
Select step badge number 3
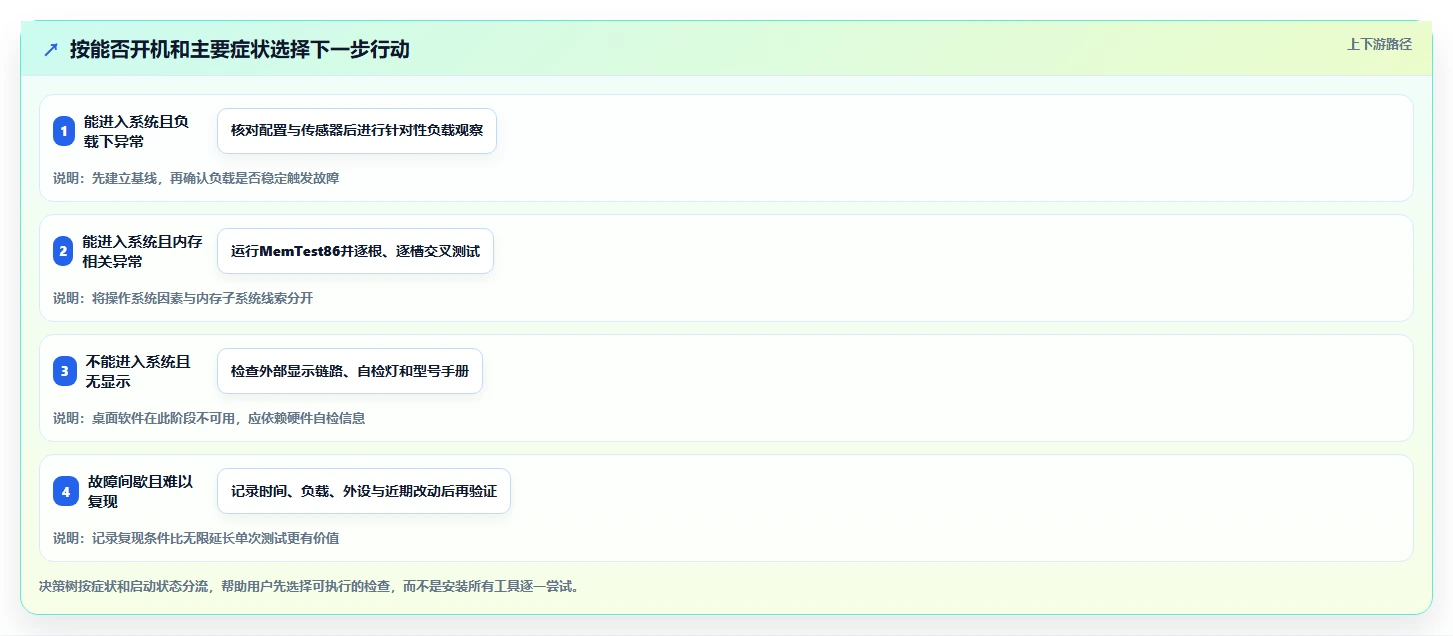point(64,371)
